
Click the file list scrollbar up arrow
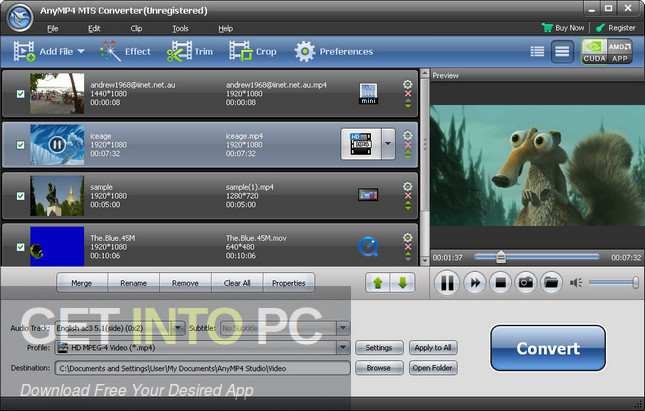click(425, 74)
